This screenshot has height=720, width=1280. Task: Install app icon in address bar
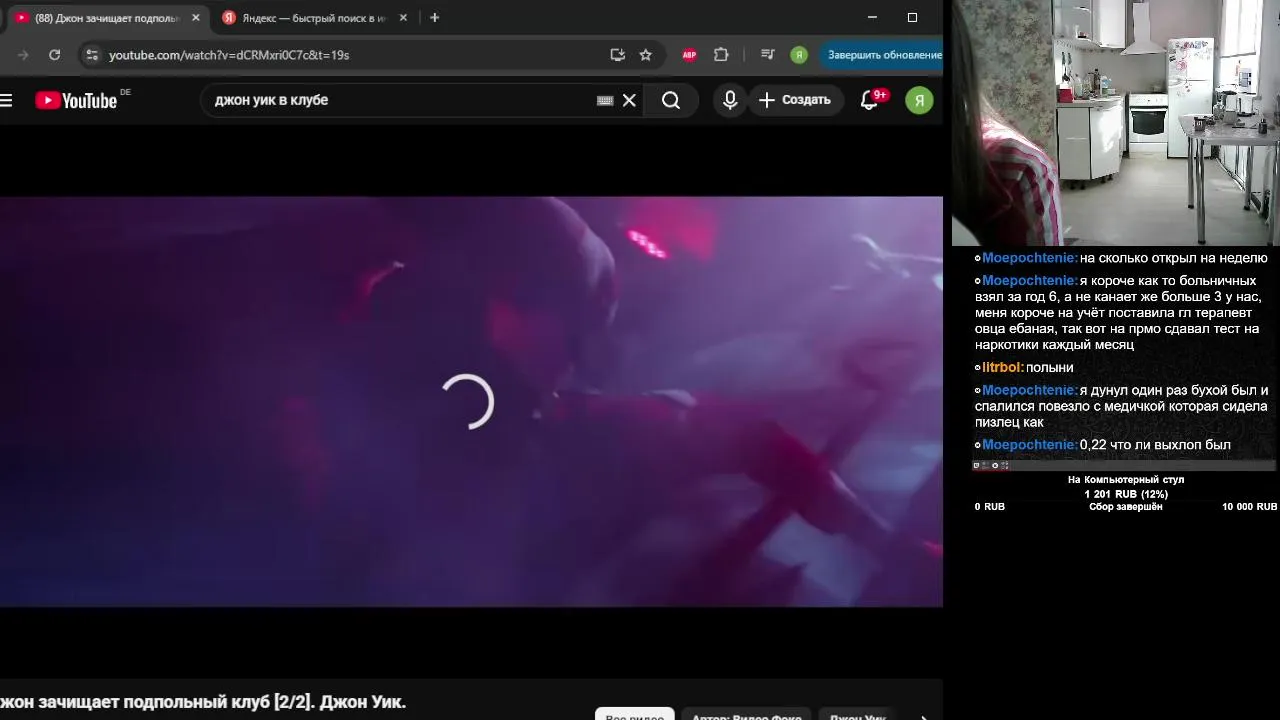coord(617,55)
